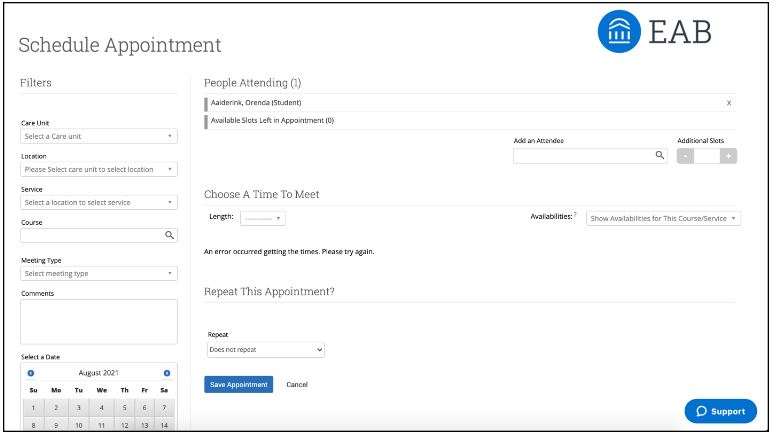Click the EAB logo icon
This screenshot has width=774, height=436.
coord(618,34)
